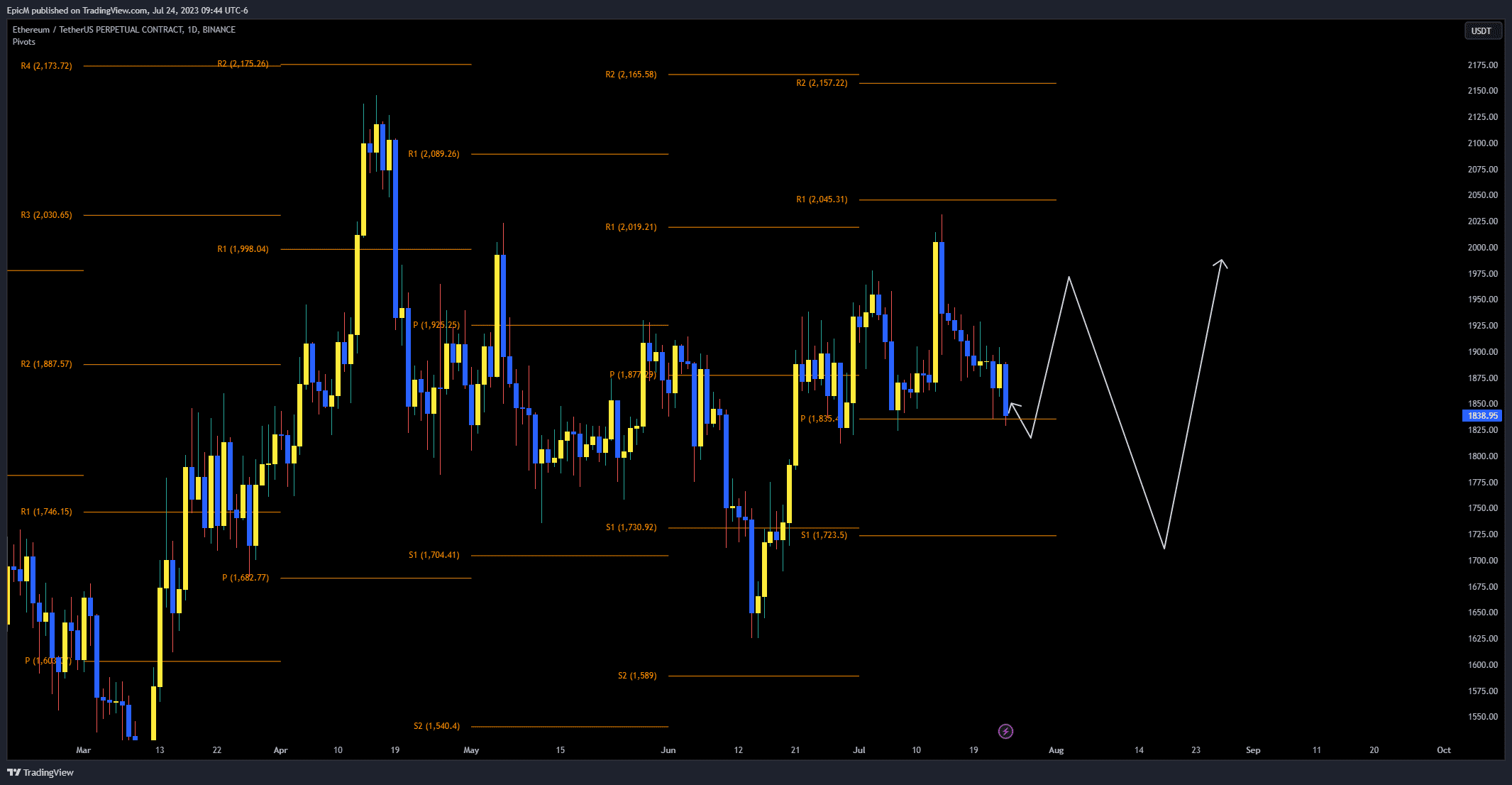Click the Sep date label on time axis

point(1253,750)
